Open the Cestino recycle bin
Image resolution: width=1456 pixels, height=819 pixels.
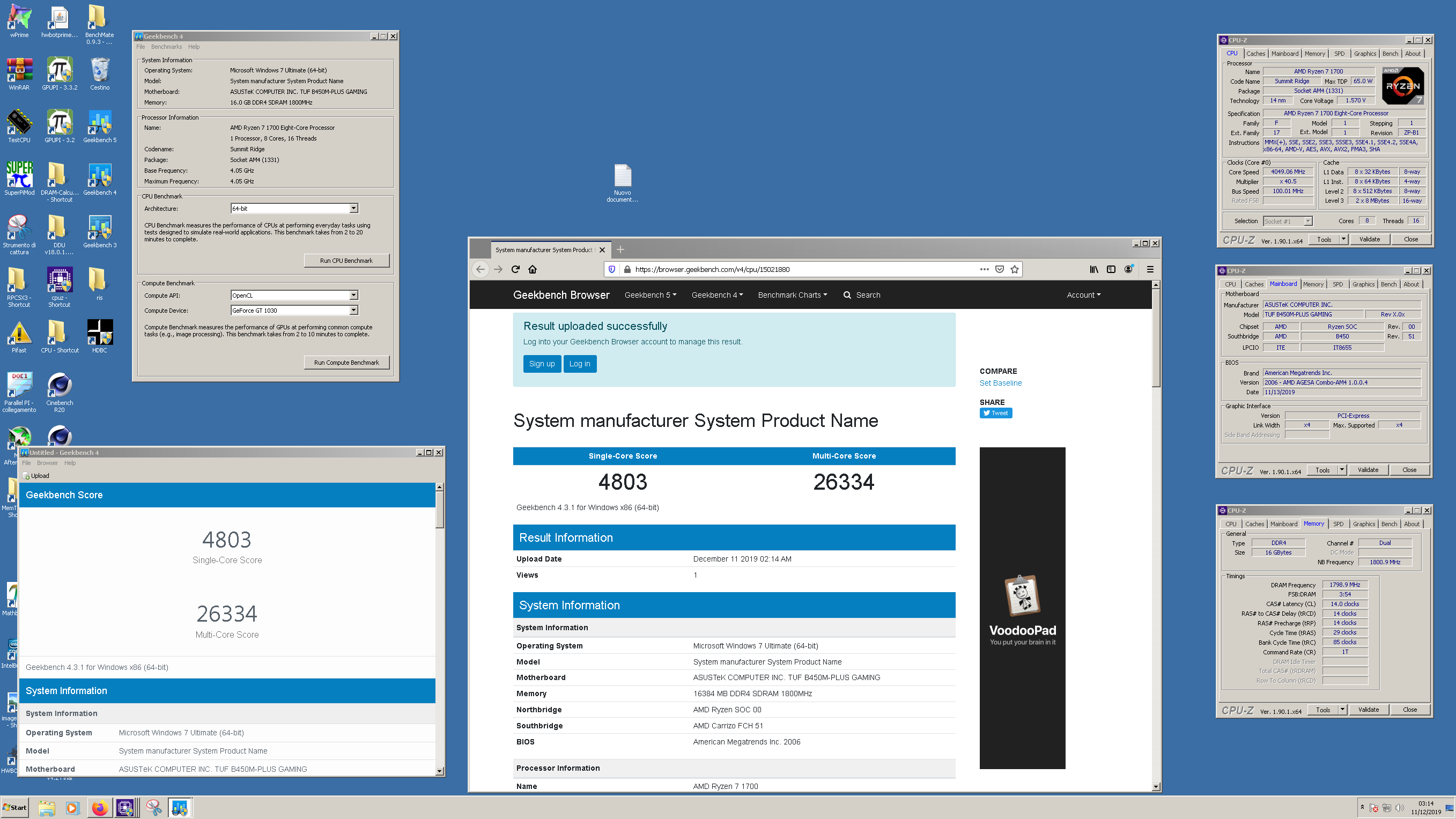(x=99, y=73)
